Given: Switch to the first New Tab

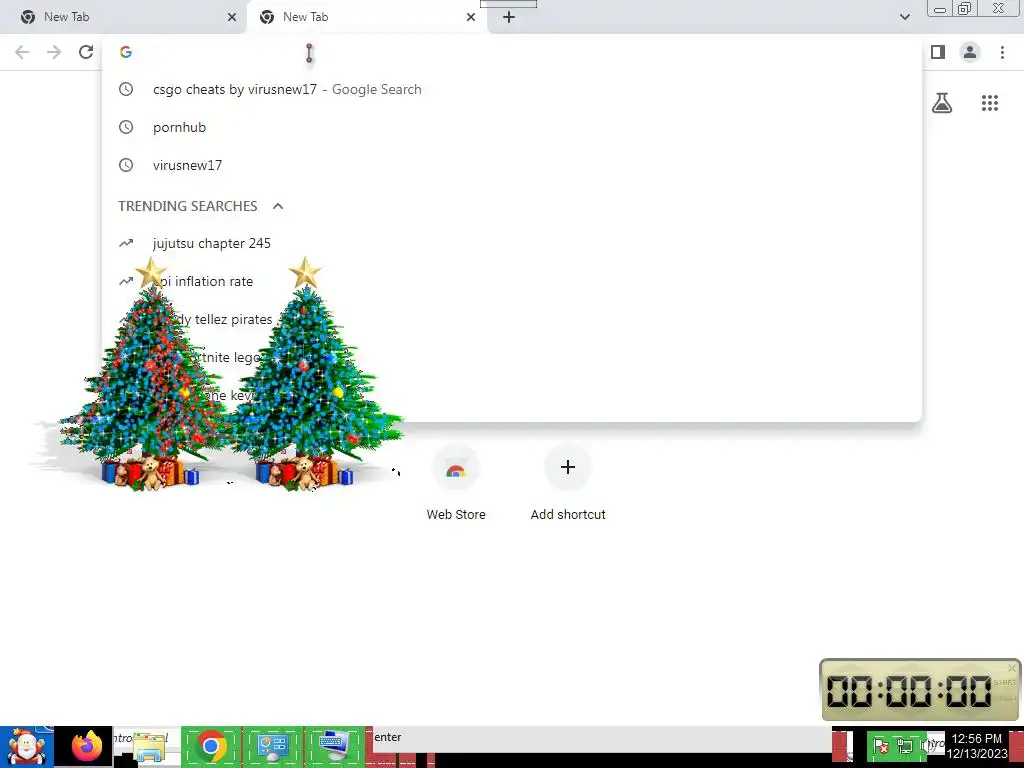Looking at the screenshot, I should 121,17.
